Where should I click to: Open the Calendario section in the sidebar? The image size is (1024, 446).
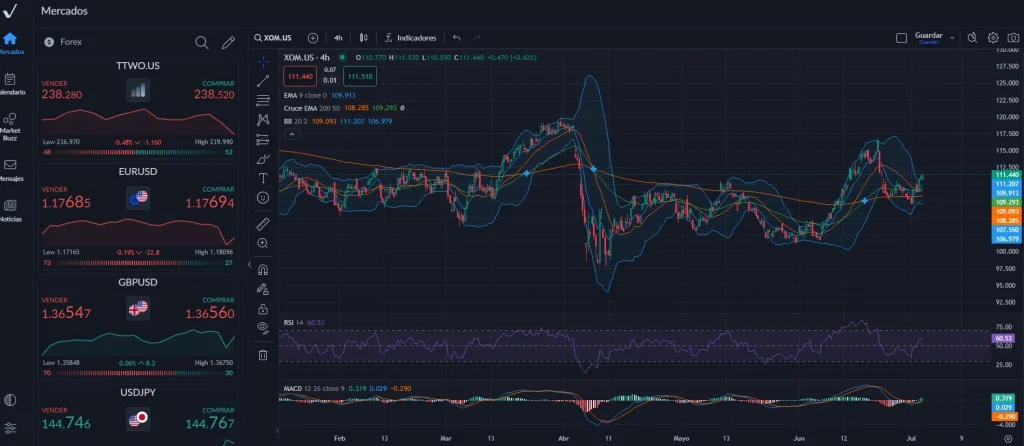10,84
